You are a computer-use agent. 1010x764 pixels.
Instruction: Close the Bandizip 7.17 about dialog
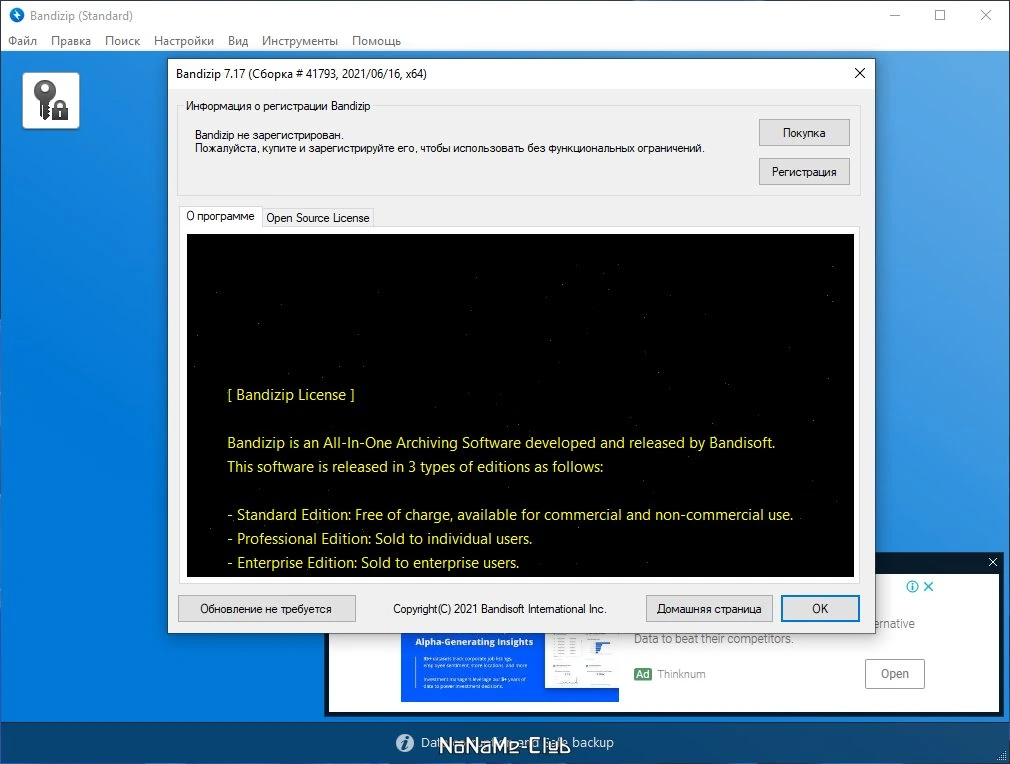[859, 73]
